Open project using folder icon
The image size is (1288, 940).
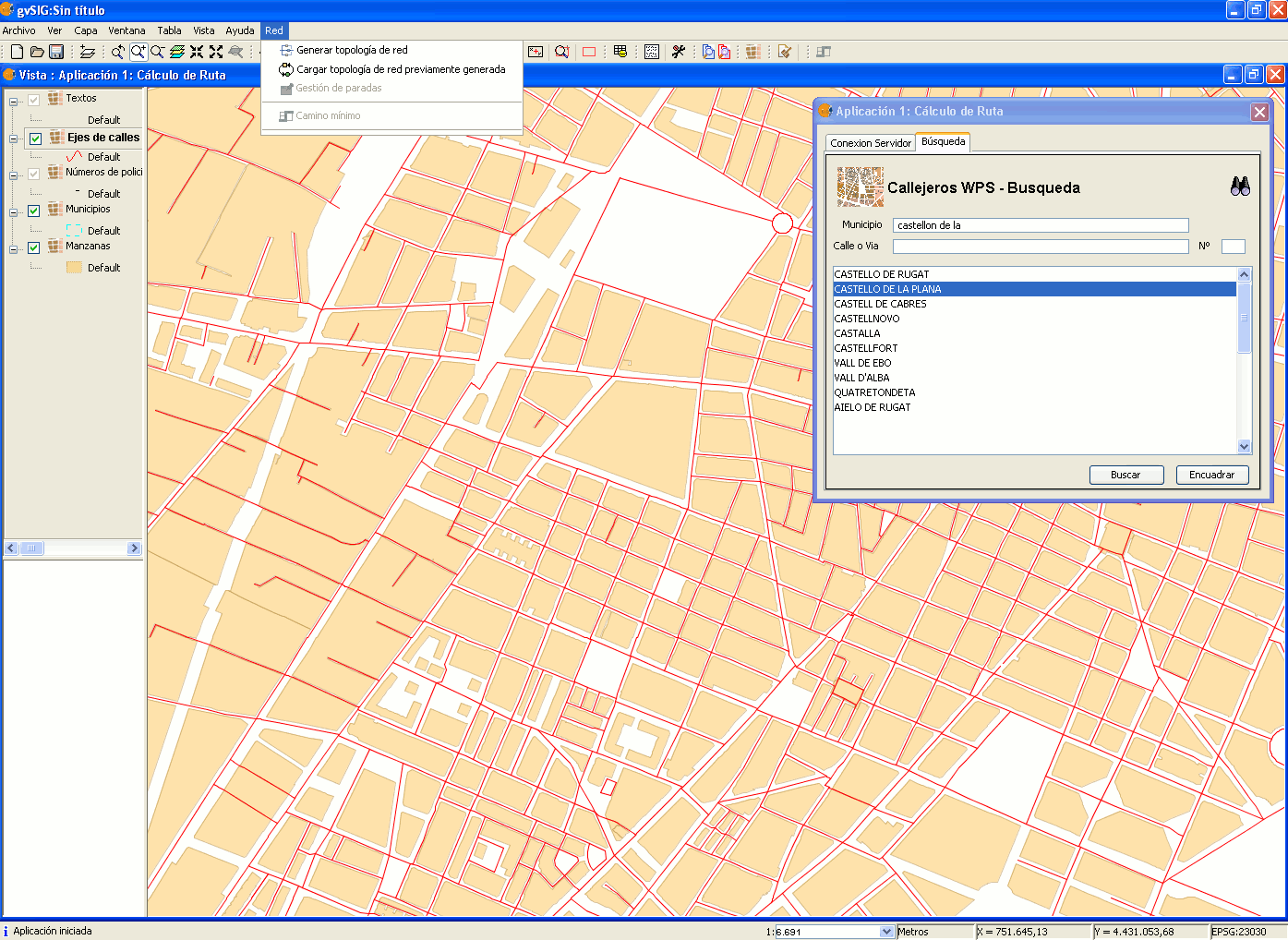[x=37, y=52]
